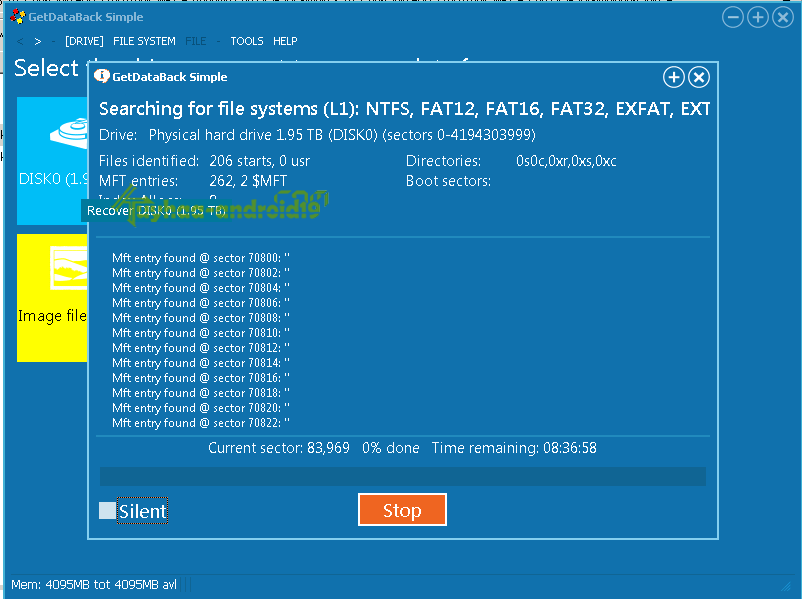
Task: Select log line for sector 70816
Action: [x=200, y=378]
